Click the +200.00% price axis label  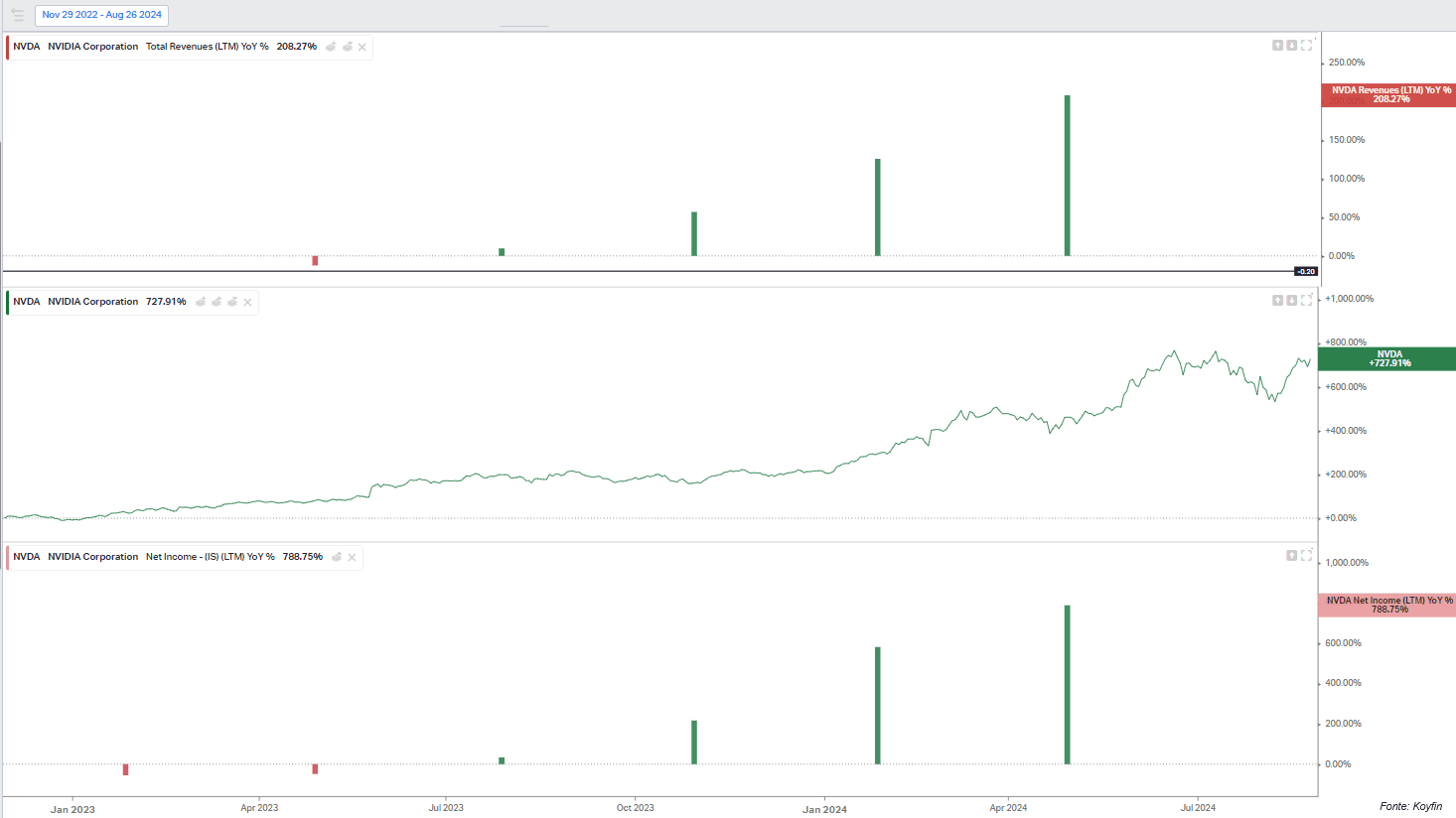[1346, 475]
